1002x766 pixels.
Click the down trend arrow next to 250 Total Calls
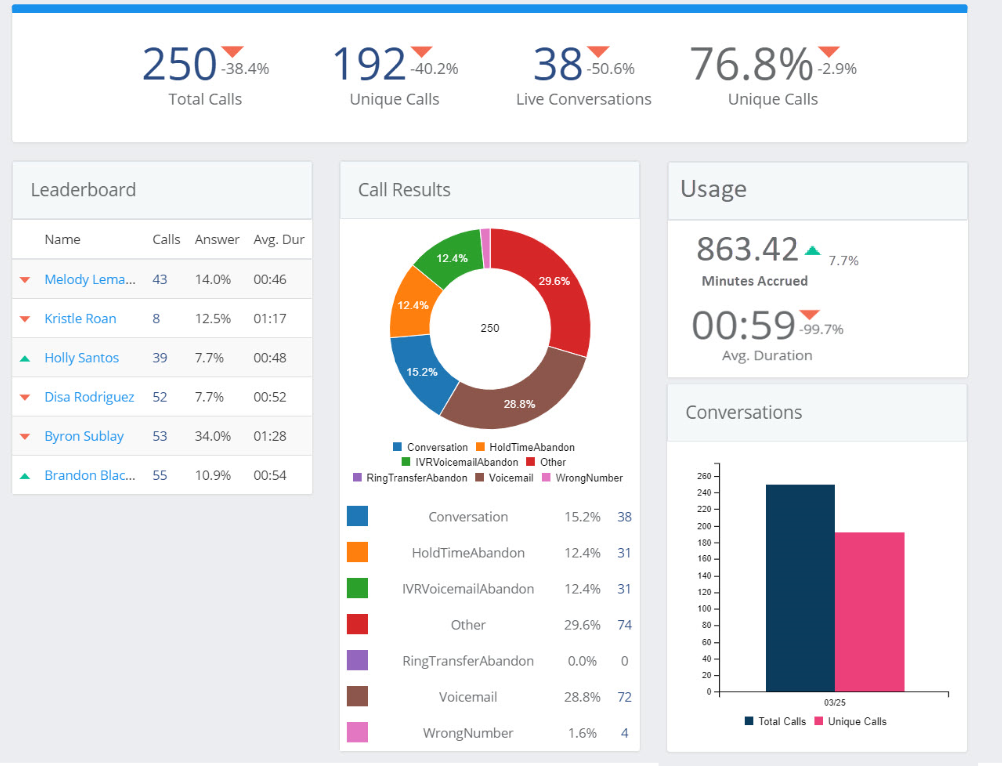point(233,51)
